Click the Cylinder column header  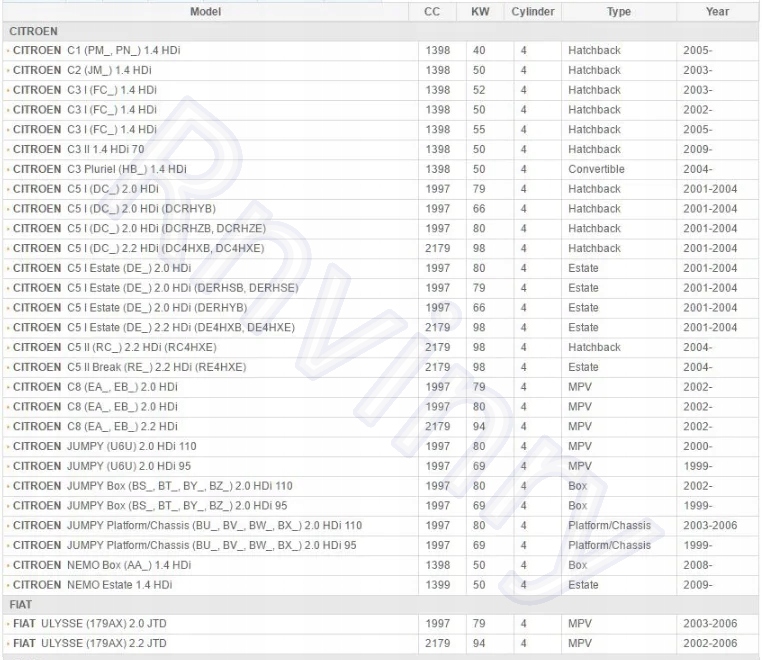coord(533,12)
